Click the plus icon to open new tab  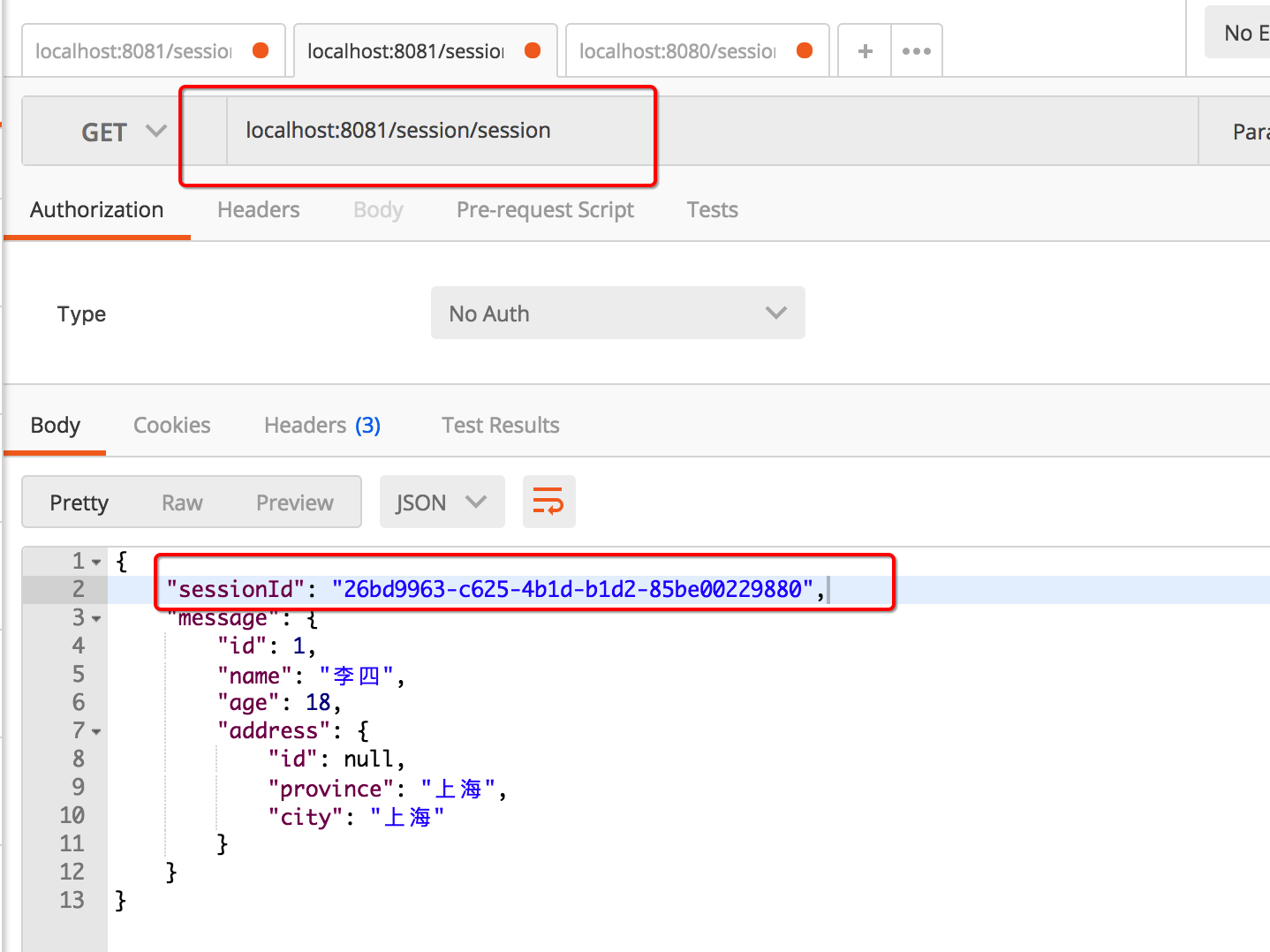click(x=865, y=51)
